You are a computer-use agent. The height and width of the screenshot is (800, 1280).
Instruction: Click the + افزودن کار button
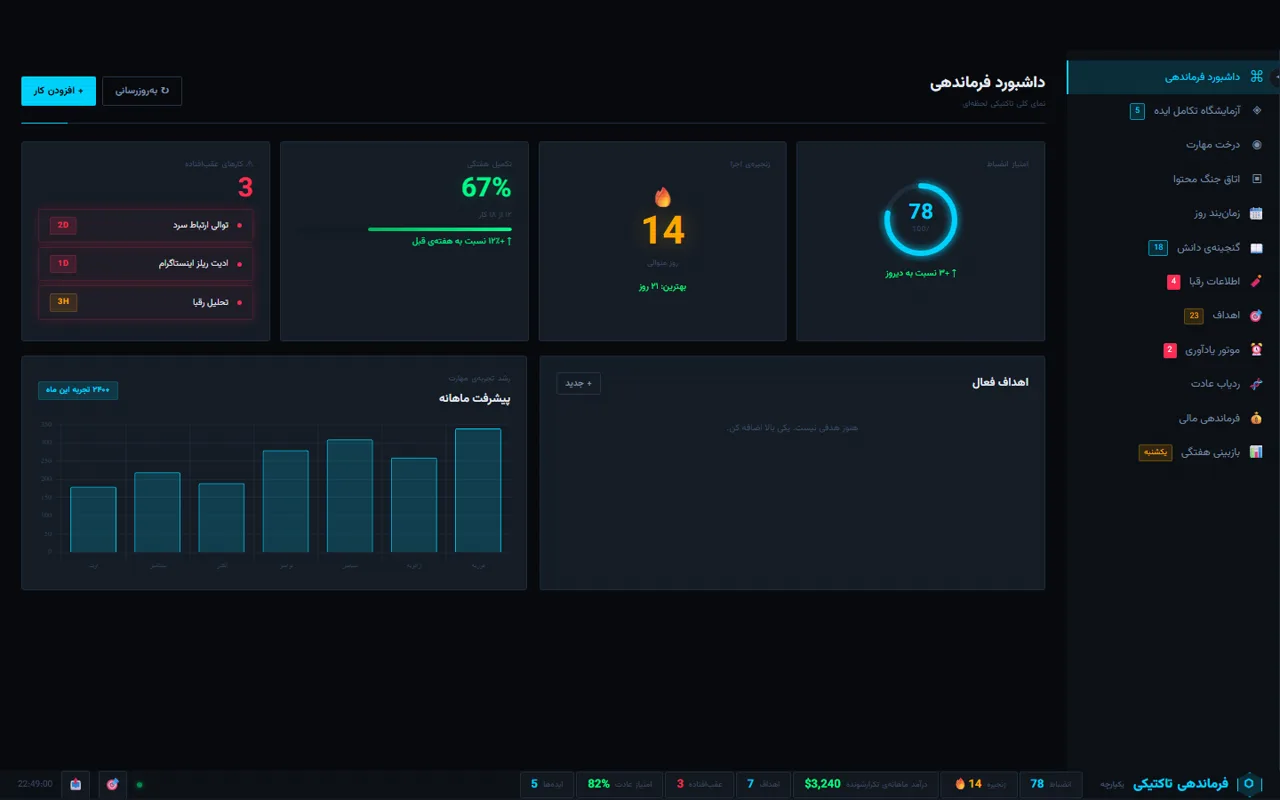pyautogui.click(x=59, y=91)
